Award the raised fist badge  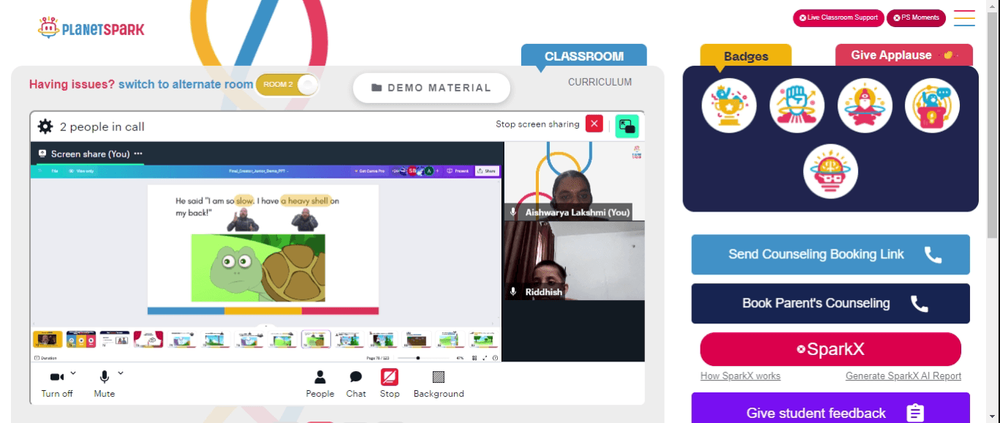coord(797,106)
